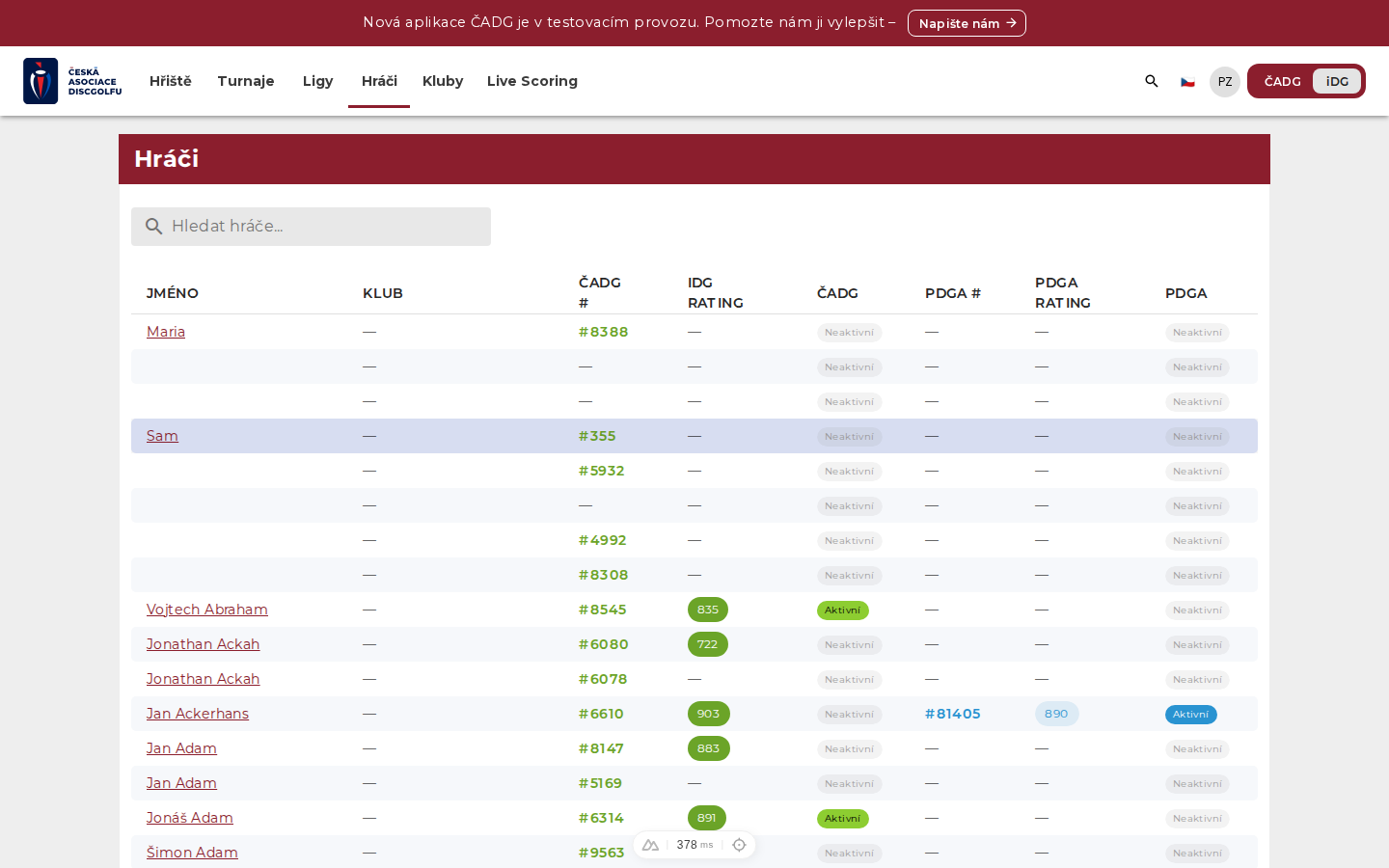The image size is (1389, 868).
Task: Select the Hráči menu tab
Action: pyautogui.click(x=379, y=81)
